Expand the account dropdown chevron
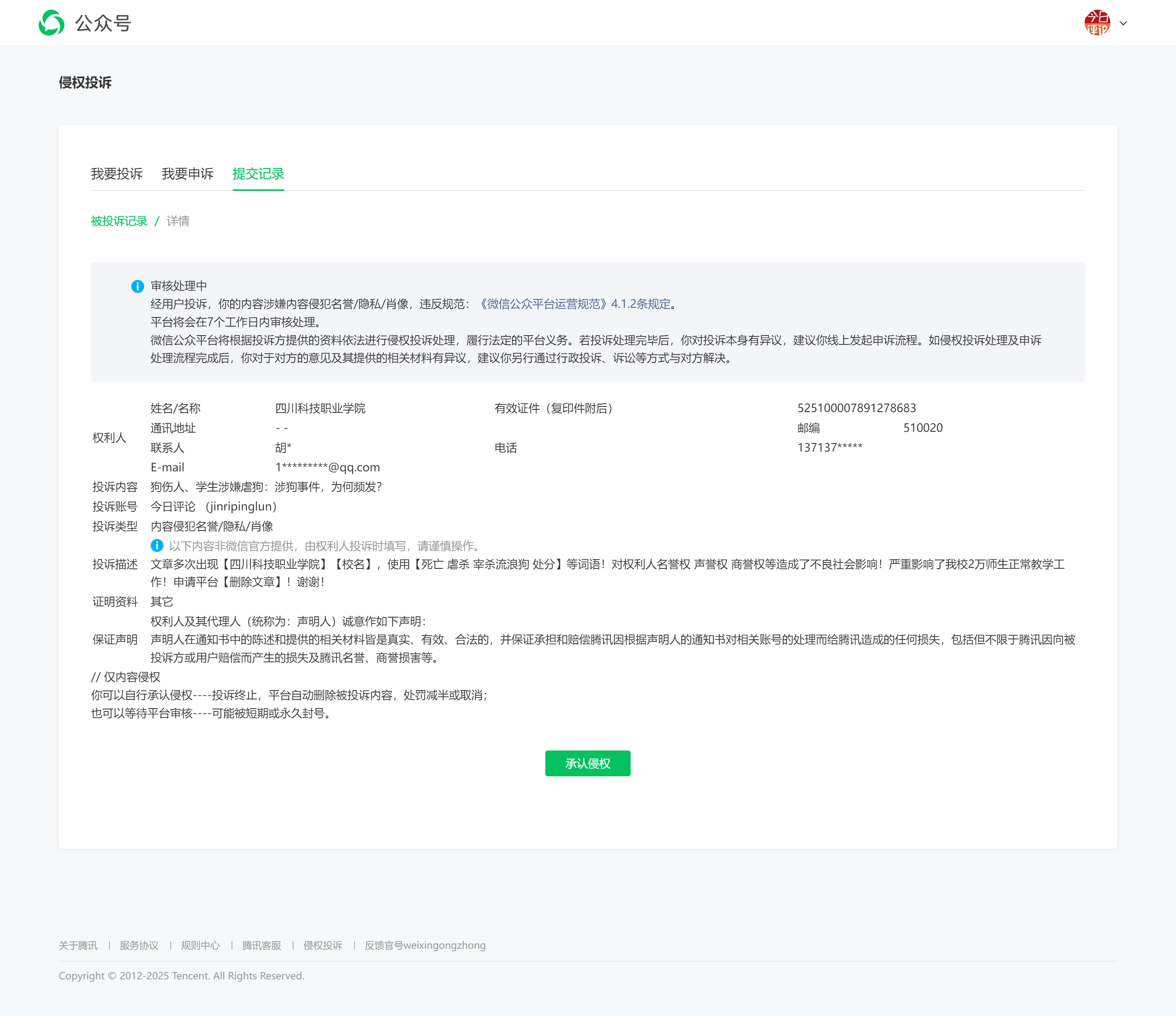The height and width of the screenshot is (1016, 1176). point(1123,23)
